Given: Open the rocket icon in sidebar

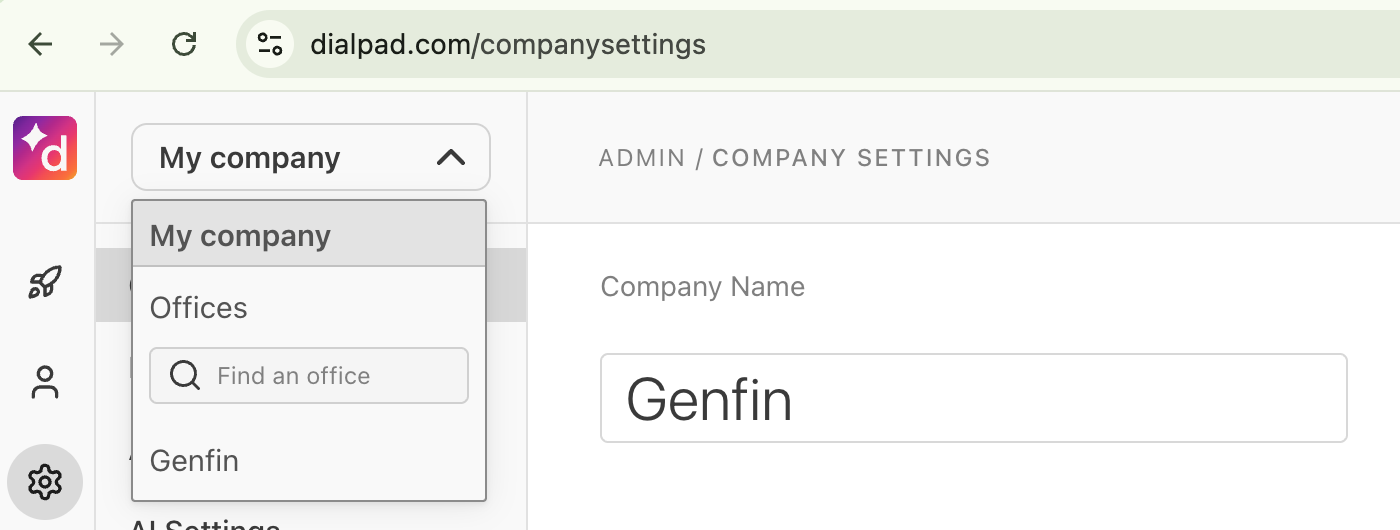Looking at the screenshot, I should point(45,283).
